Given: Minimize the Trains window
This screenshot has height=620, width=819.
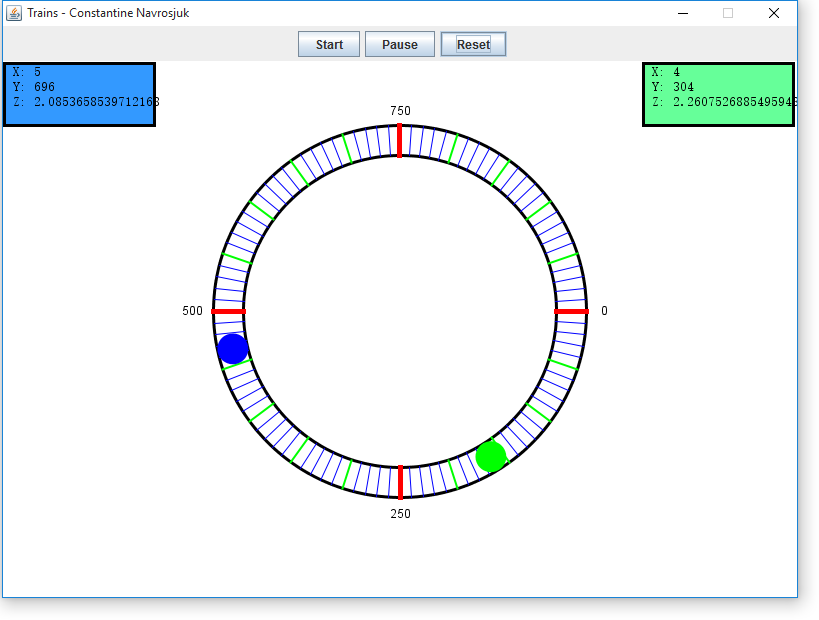Looking at the screenshot, I should 683,13.
